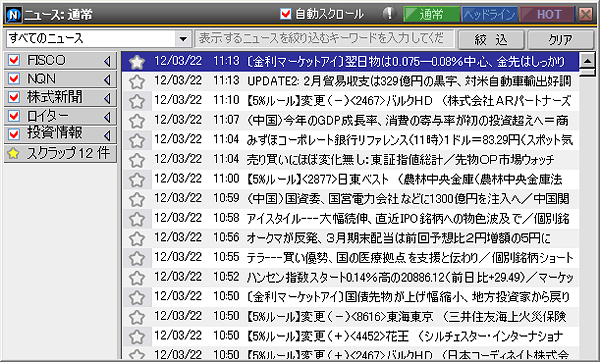Star the テラ 買い優勢 headline
This screenshot has width=600, height=362.
pyautogui.click(x=137, y=258)
